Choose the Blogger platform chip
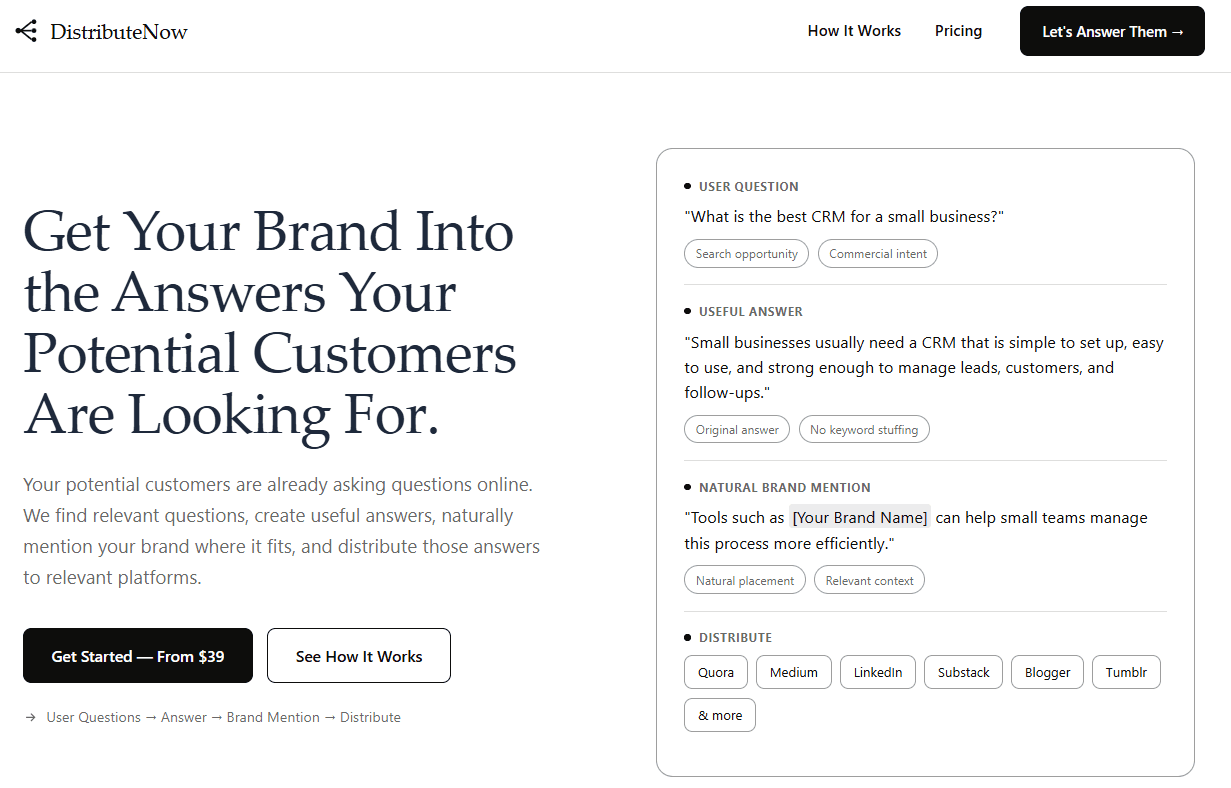This screenshot has height=788, width=1231. [1048, 672]
